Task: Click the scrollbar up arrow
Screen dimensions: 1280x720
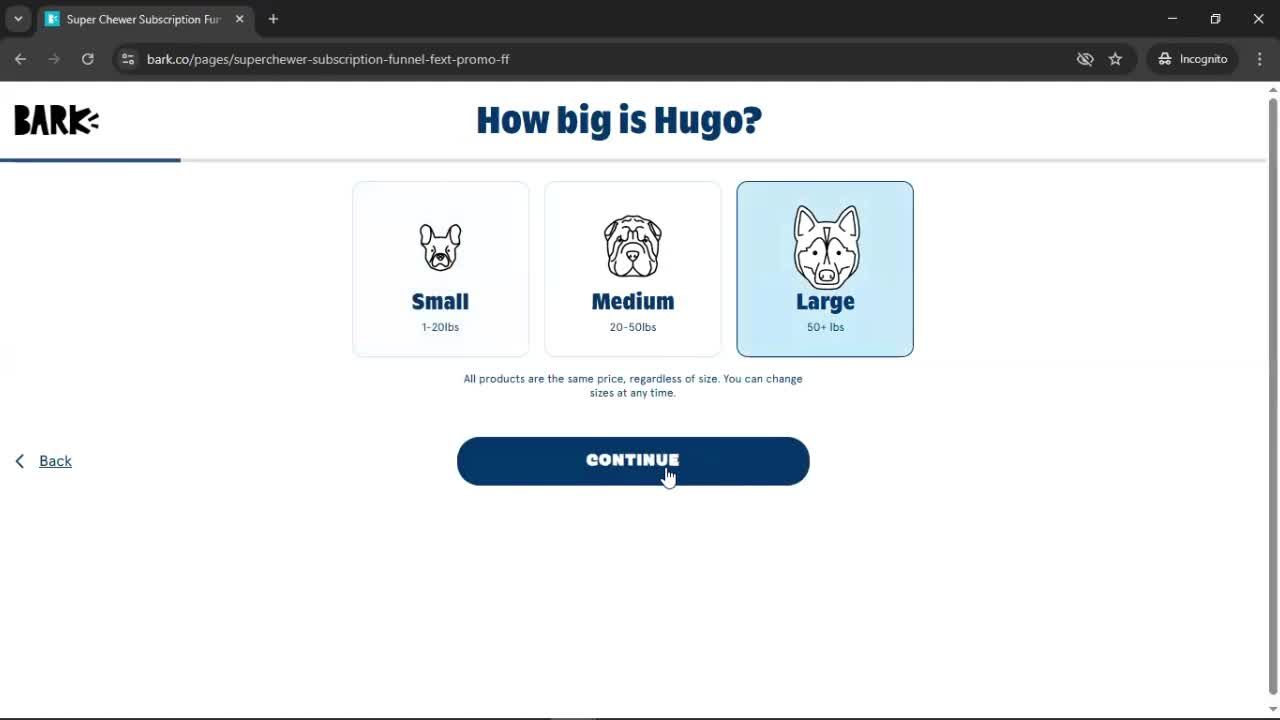Action: [1273, 90]
